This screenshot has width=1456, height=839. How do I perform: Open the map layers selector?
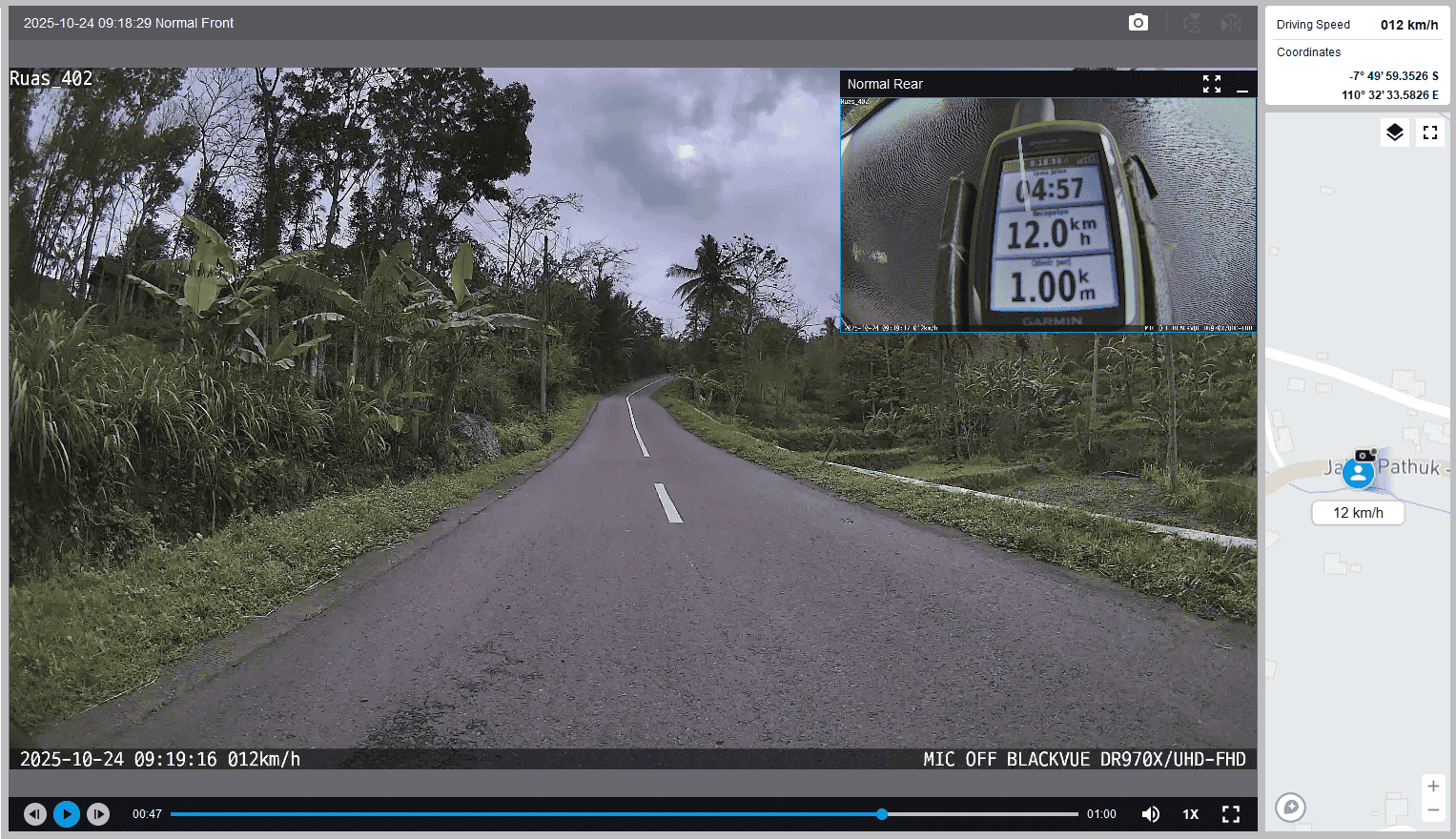tap(1394, 133)
